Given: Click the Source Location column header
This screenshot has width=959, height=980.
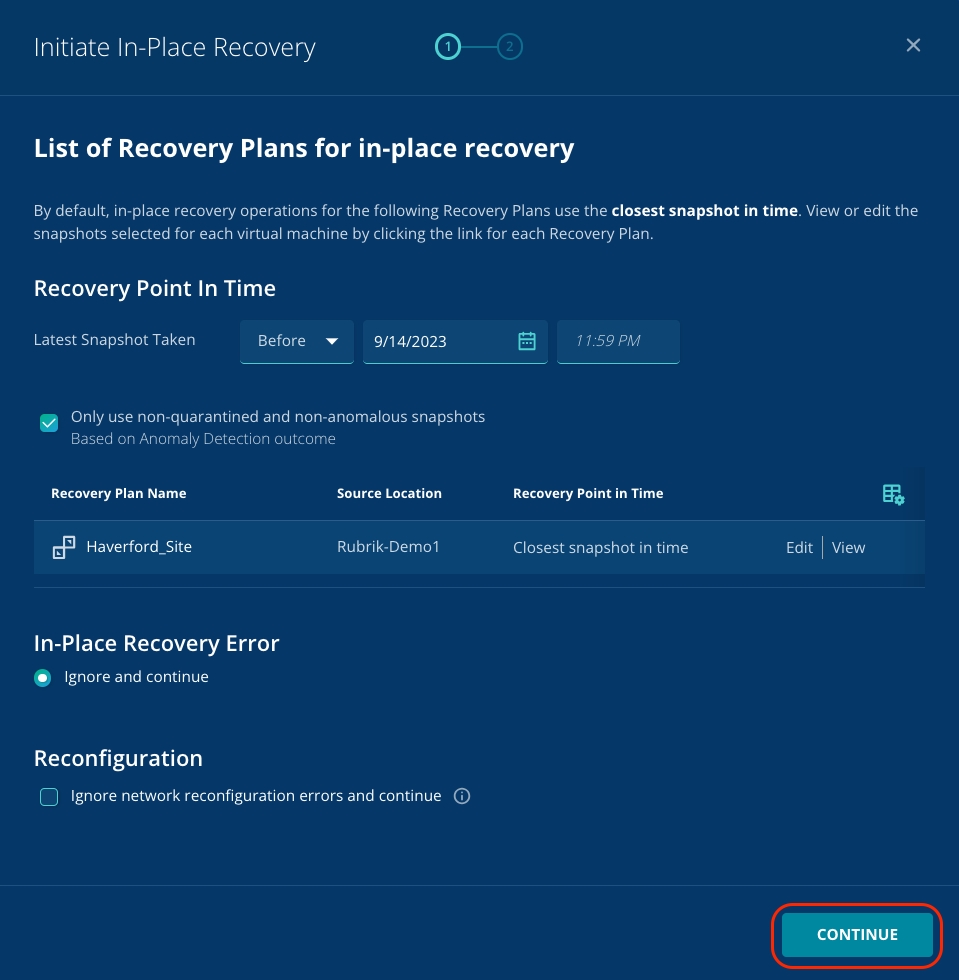Looking at the screenshot, I should coord(389,493).
